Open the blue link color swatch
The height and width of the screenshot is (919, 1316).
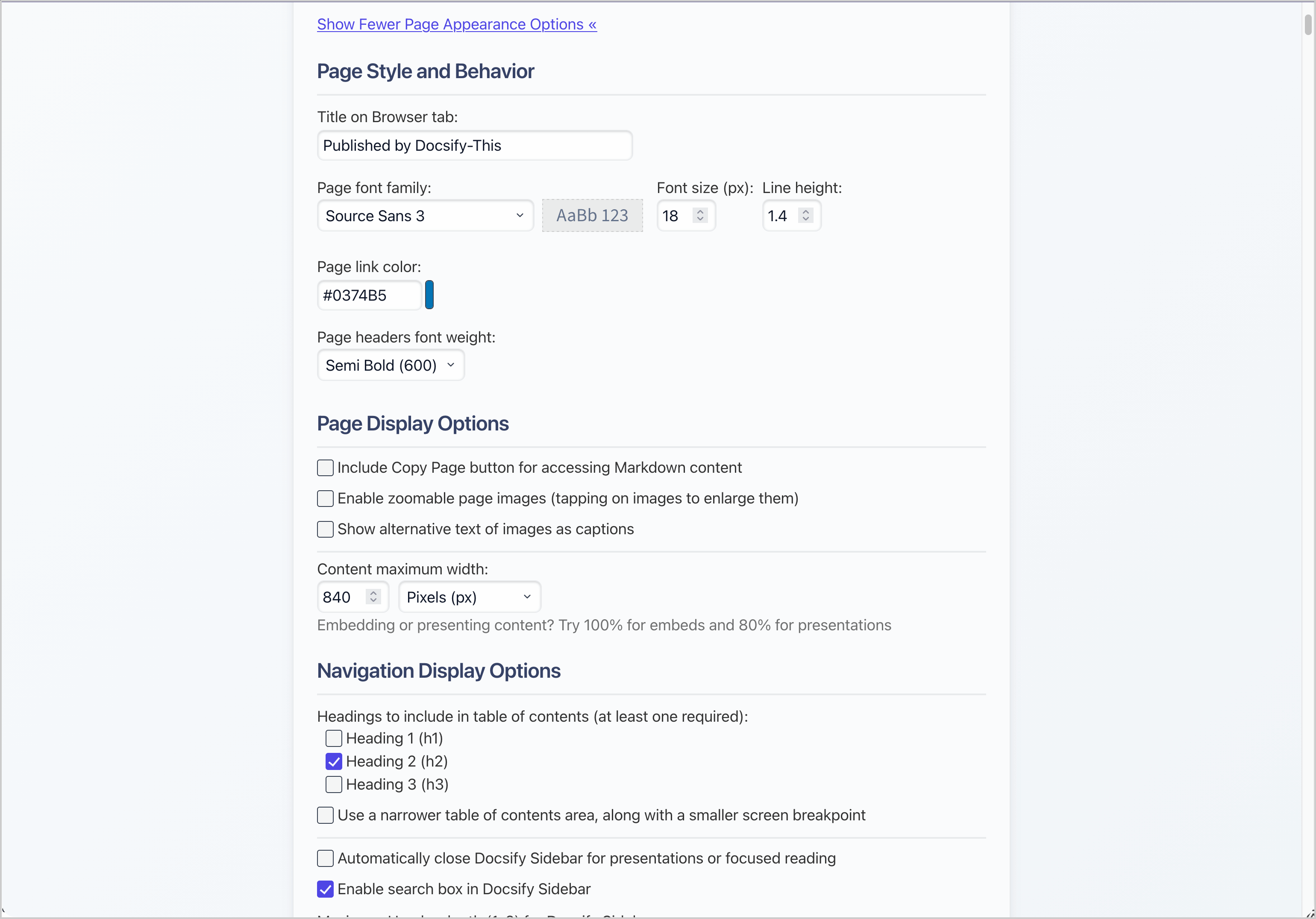pyautogui.click(x=429, y=295)
